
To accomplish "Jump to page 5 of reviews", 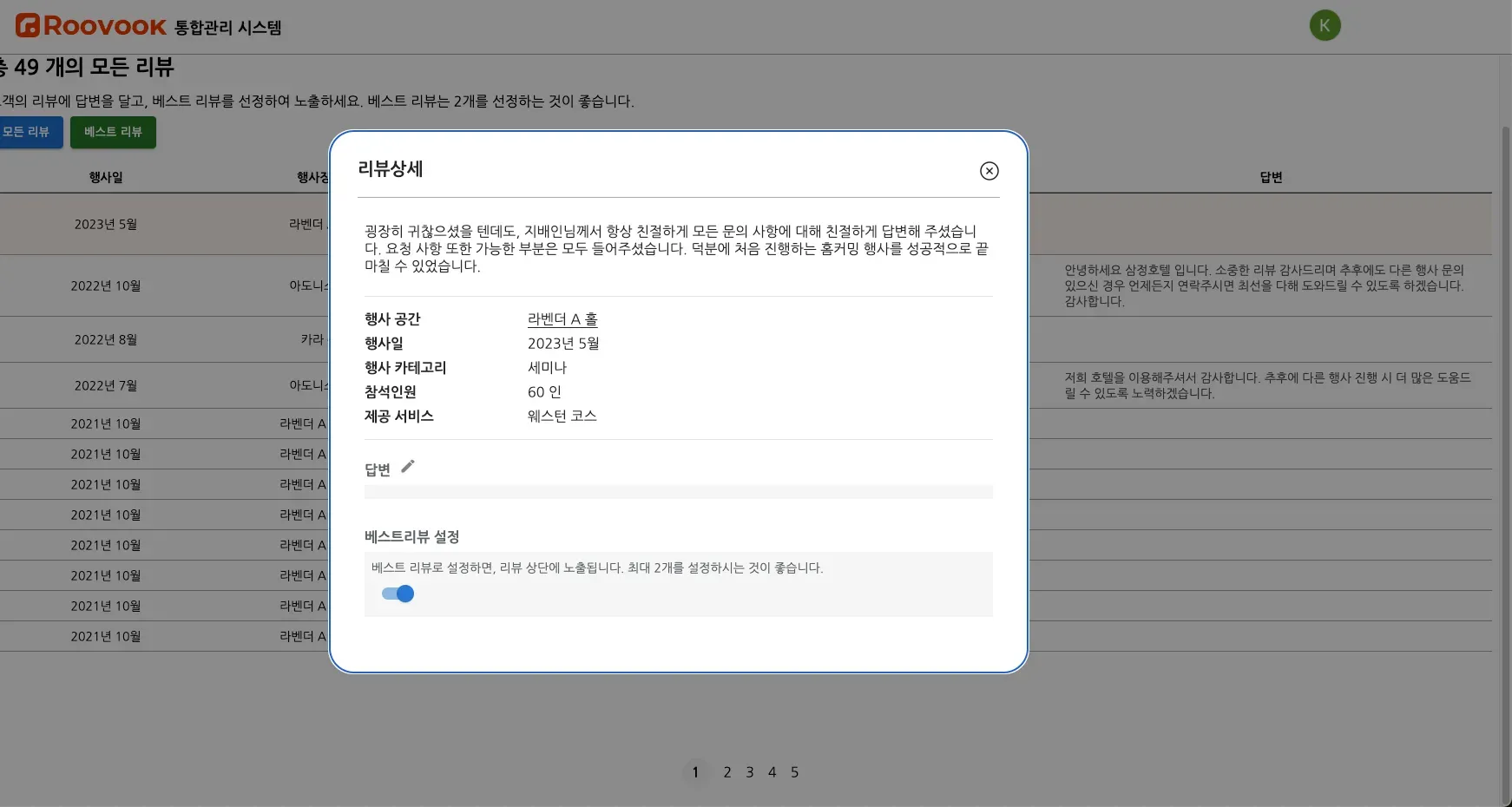I will tap(794, 772).
